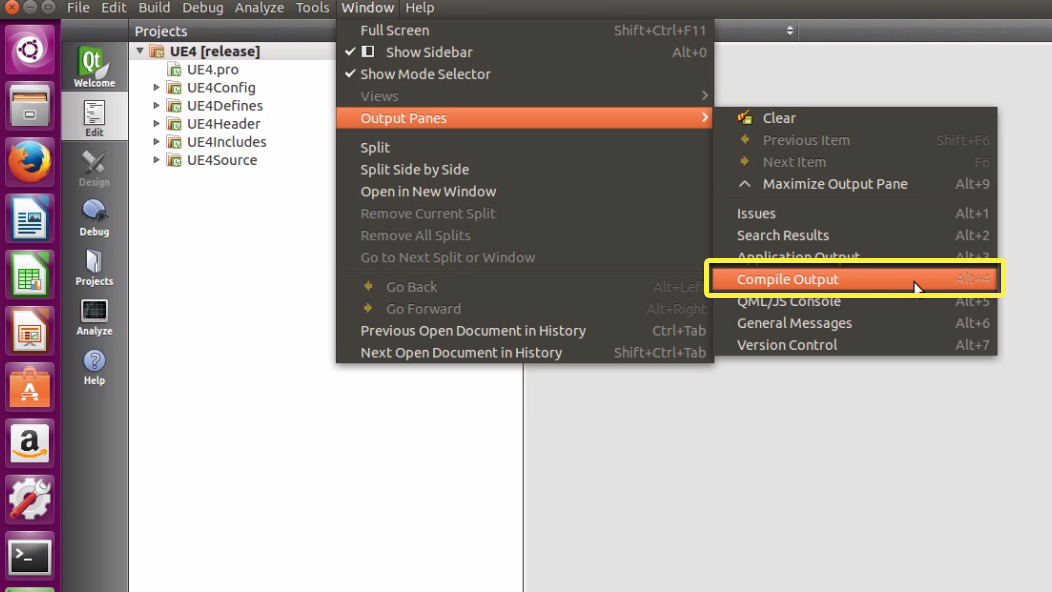Close the Window menu
1052x592 pixels.
368,8
